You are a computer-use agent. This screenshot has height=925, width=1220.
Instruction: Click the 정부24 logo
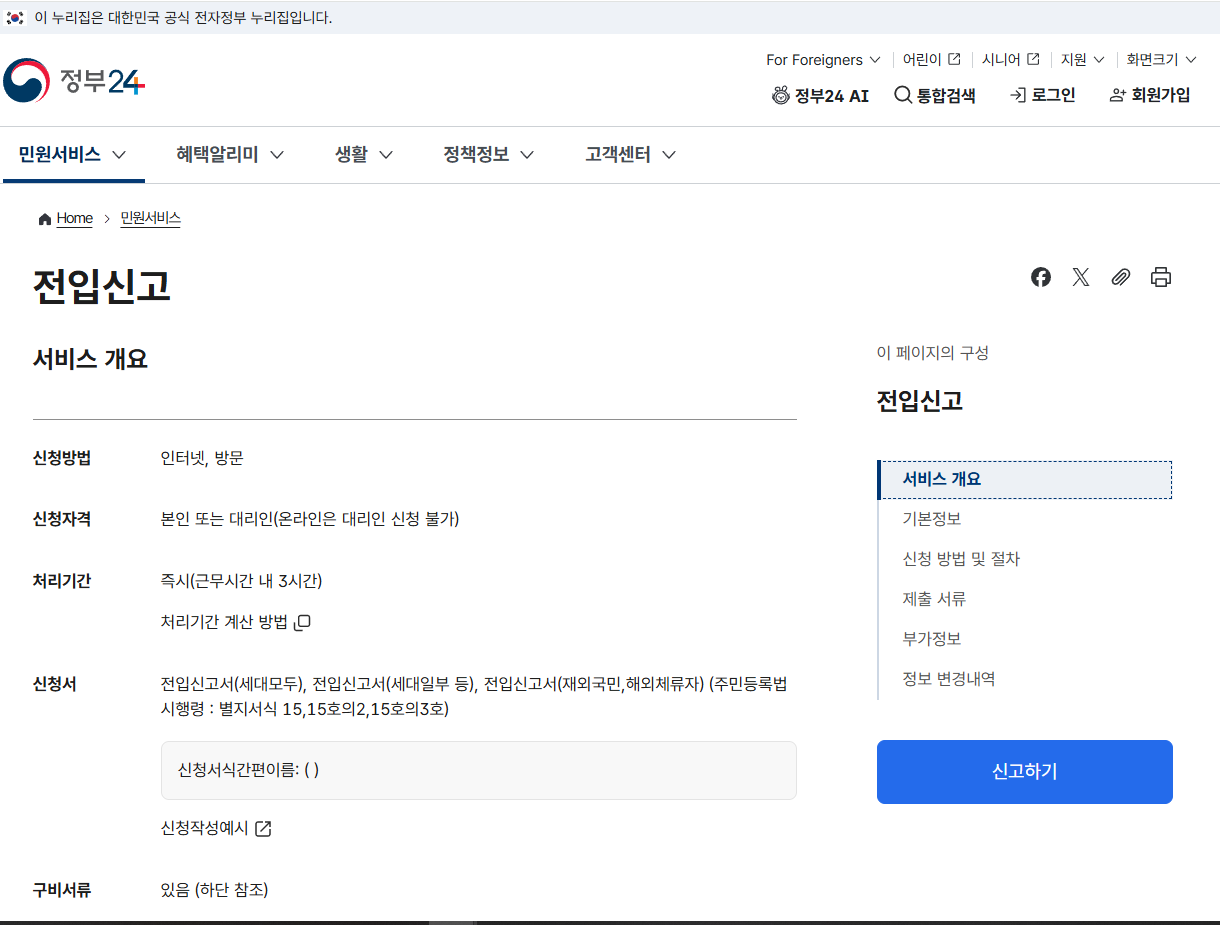pos(74,80)
